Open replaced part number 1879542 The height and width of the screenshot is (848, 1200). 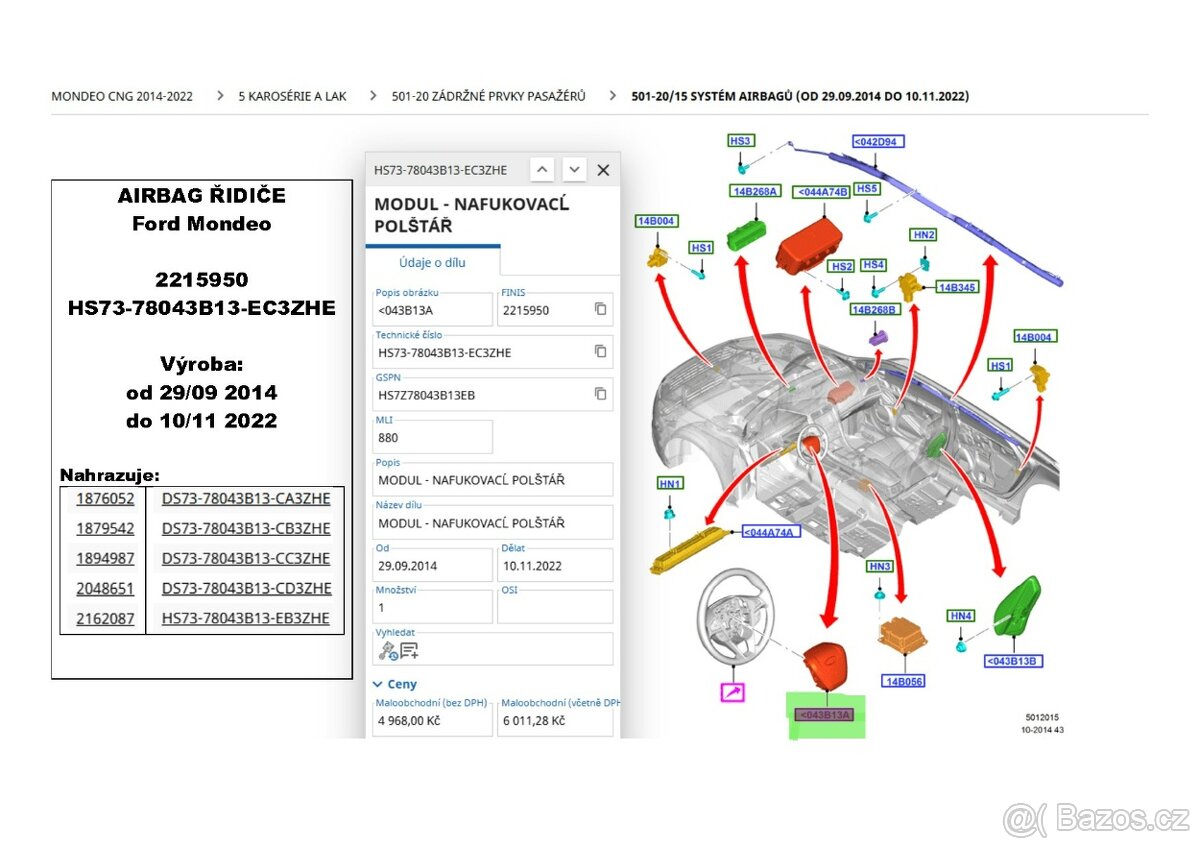105,529
